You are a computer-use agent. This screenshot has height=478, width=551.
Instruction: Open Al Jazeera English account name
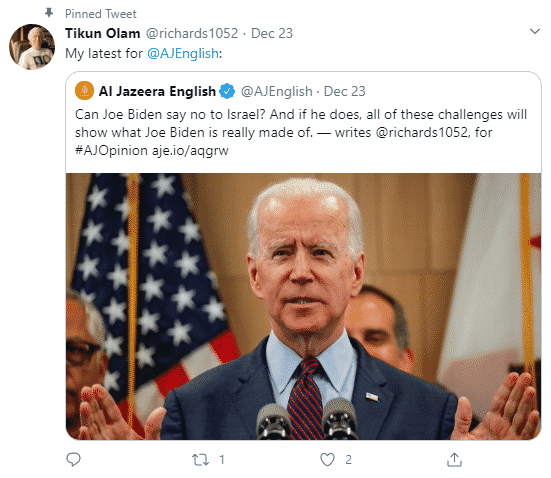point(157,91)
